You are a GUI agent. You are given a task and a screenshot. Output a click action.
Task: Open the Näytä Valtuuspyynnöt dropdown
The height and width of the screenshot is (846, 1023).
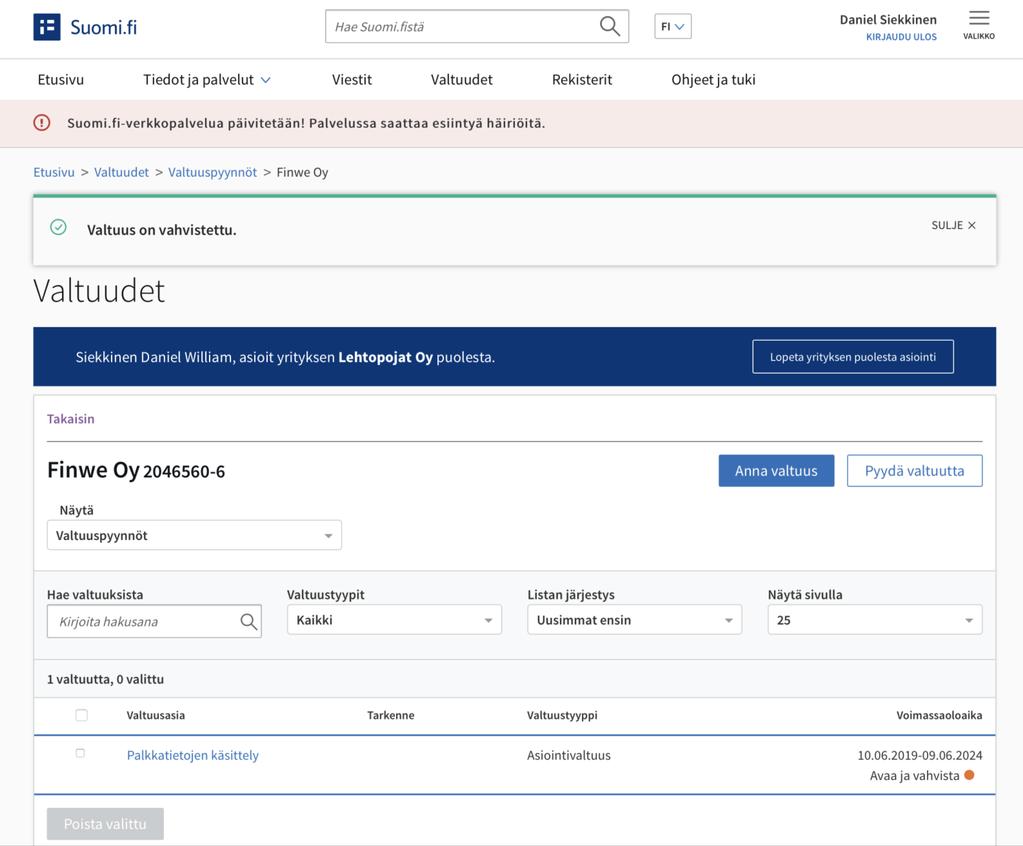(194, 535)
